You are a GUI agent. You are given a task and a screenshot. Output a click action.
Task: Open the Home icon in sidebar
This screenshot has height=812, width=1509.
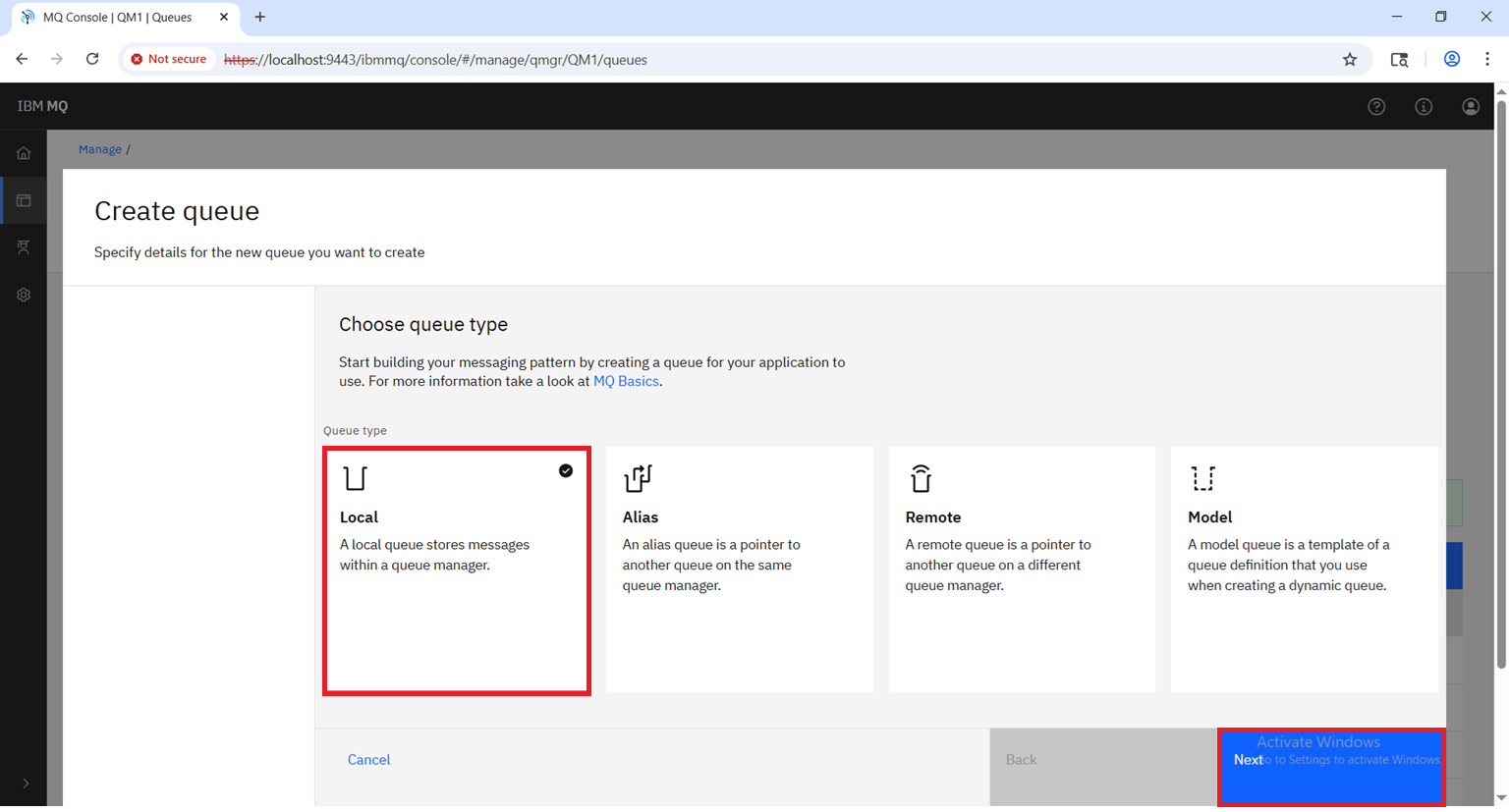(24, 153)
